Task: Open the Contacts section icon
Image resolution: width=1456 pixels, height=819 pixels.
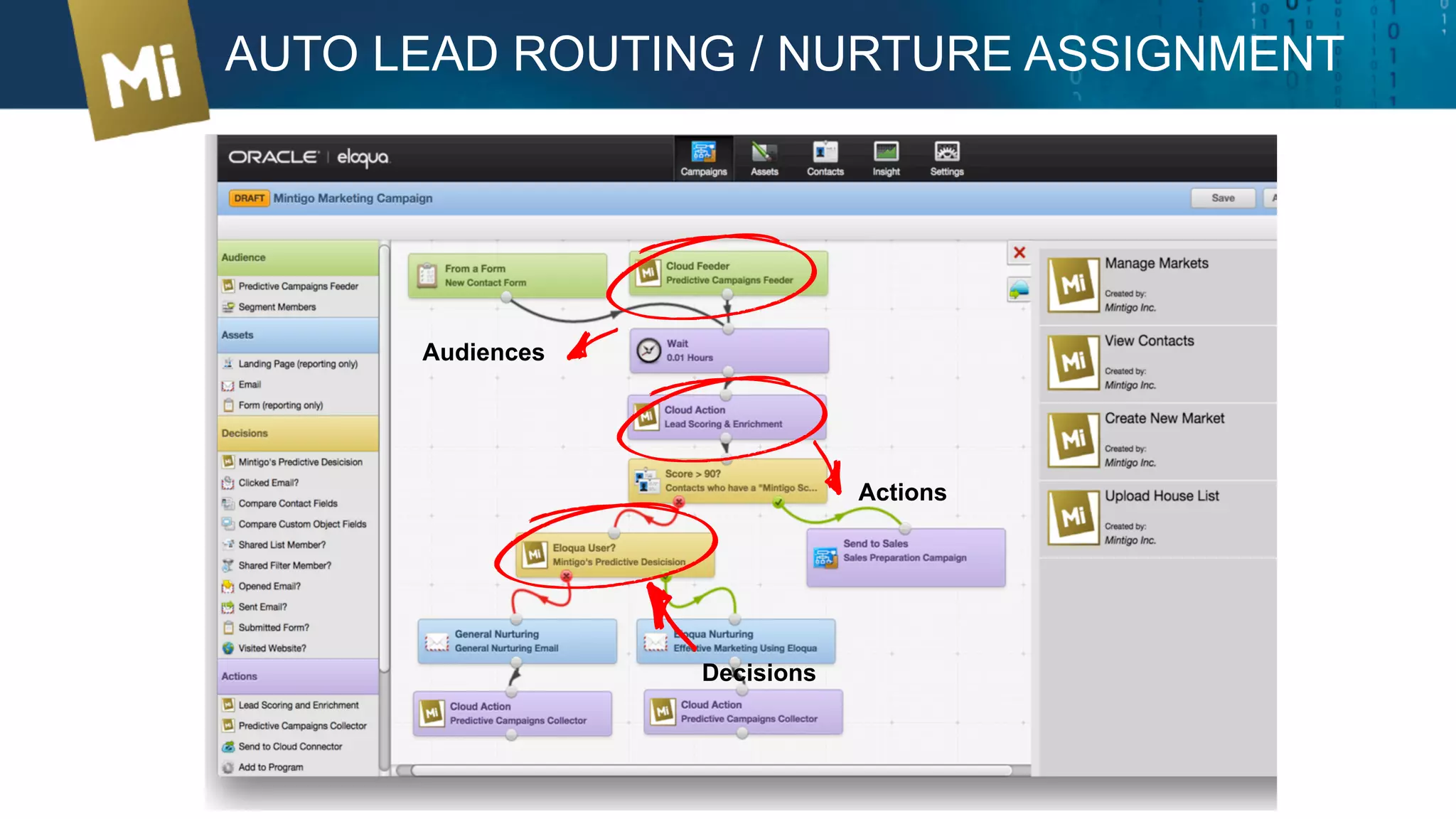Action: point(825,151)
